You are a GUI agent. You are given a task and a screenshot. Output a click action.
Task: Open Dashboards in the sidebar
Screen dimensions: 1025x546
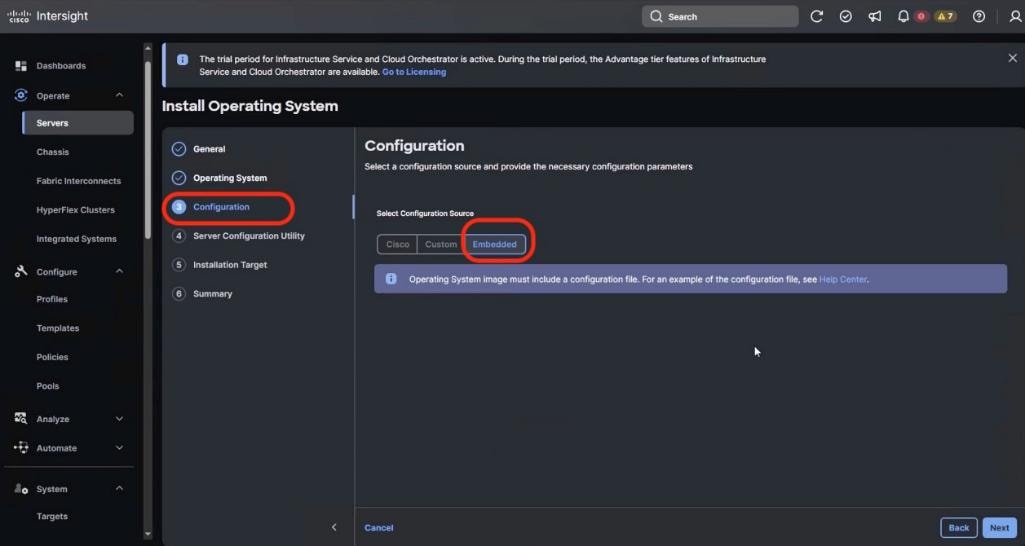[x=61, y=66]
